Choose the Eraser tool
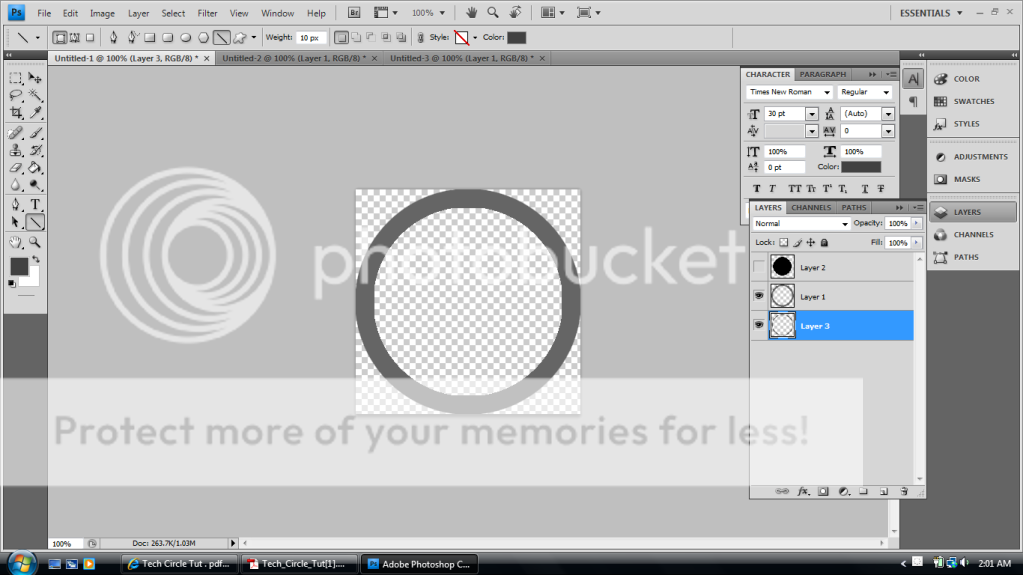Screen dimensions: 1023x575 16,168
